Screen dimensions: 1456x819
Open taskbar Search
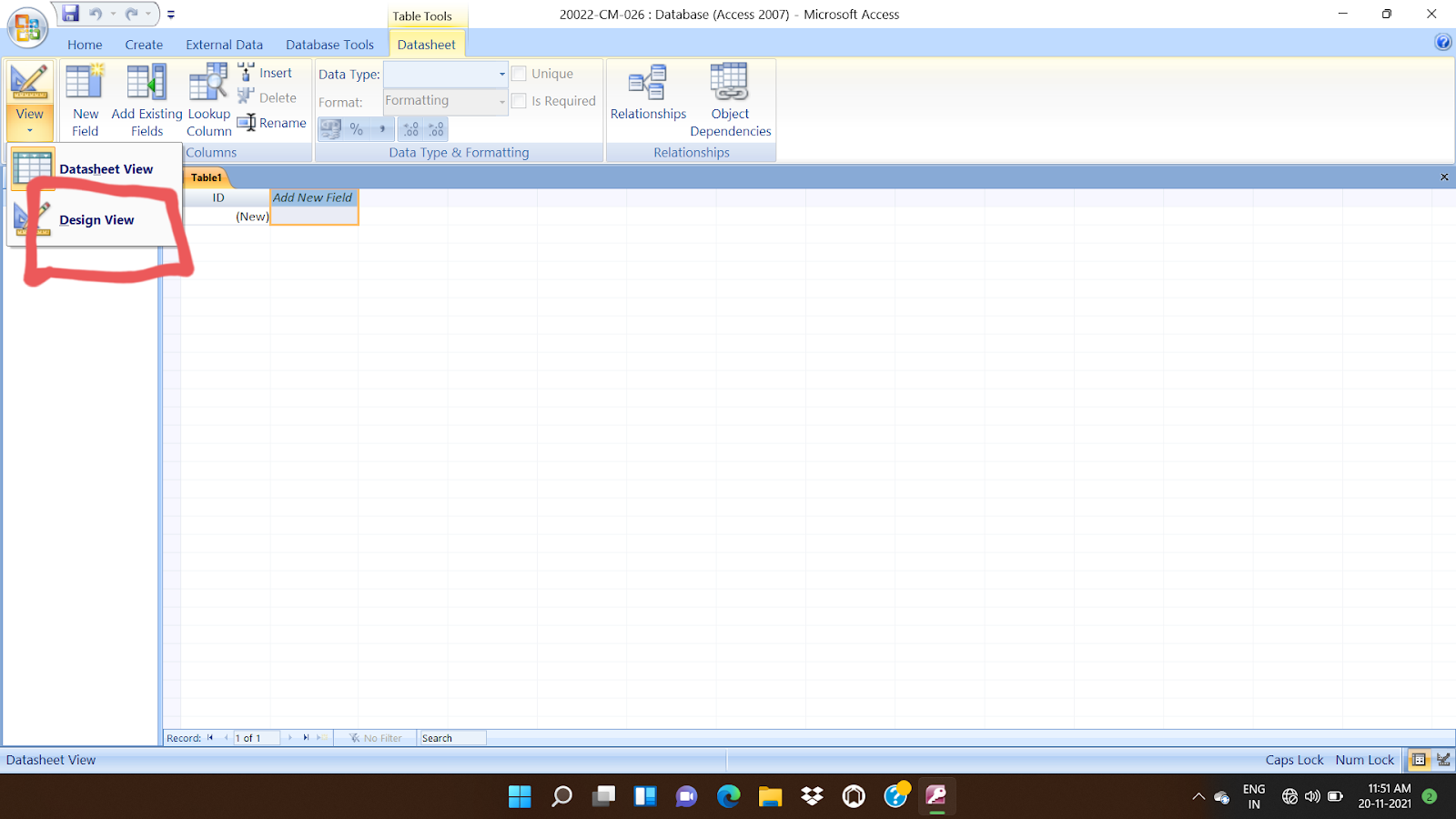(562, 796)
